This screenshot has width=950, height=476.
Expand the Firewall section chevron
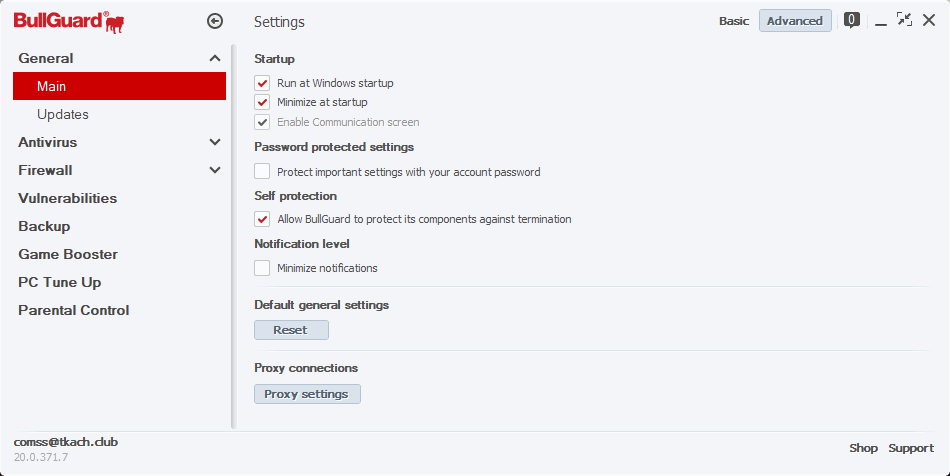pos(215,170)
